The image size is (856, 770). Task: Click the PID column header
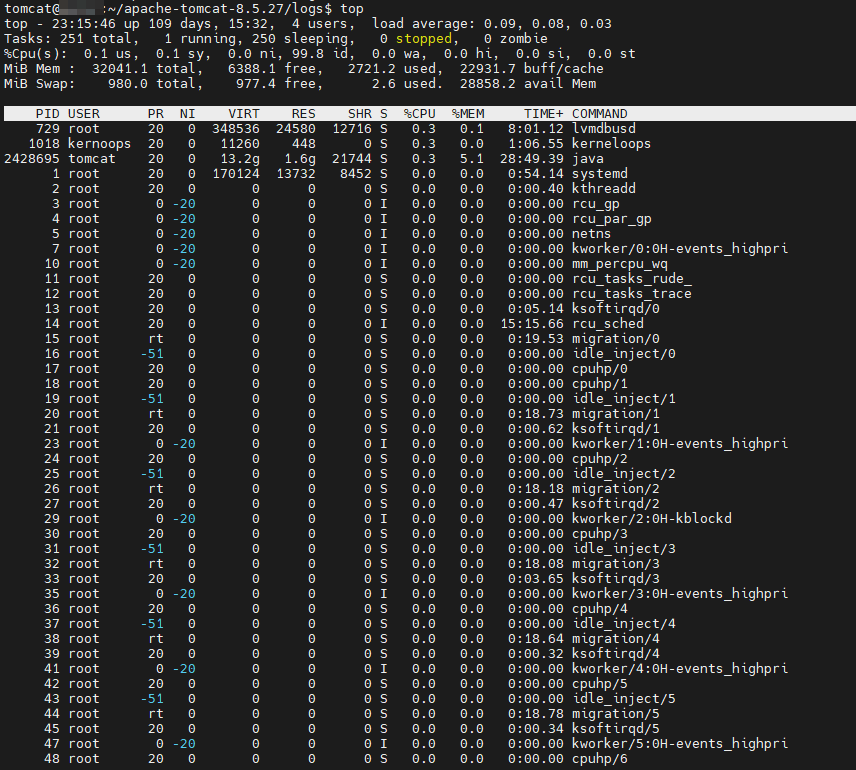coord(47,114)
